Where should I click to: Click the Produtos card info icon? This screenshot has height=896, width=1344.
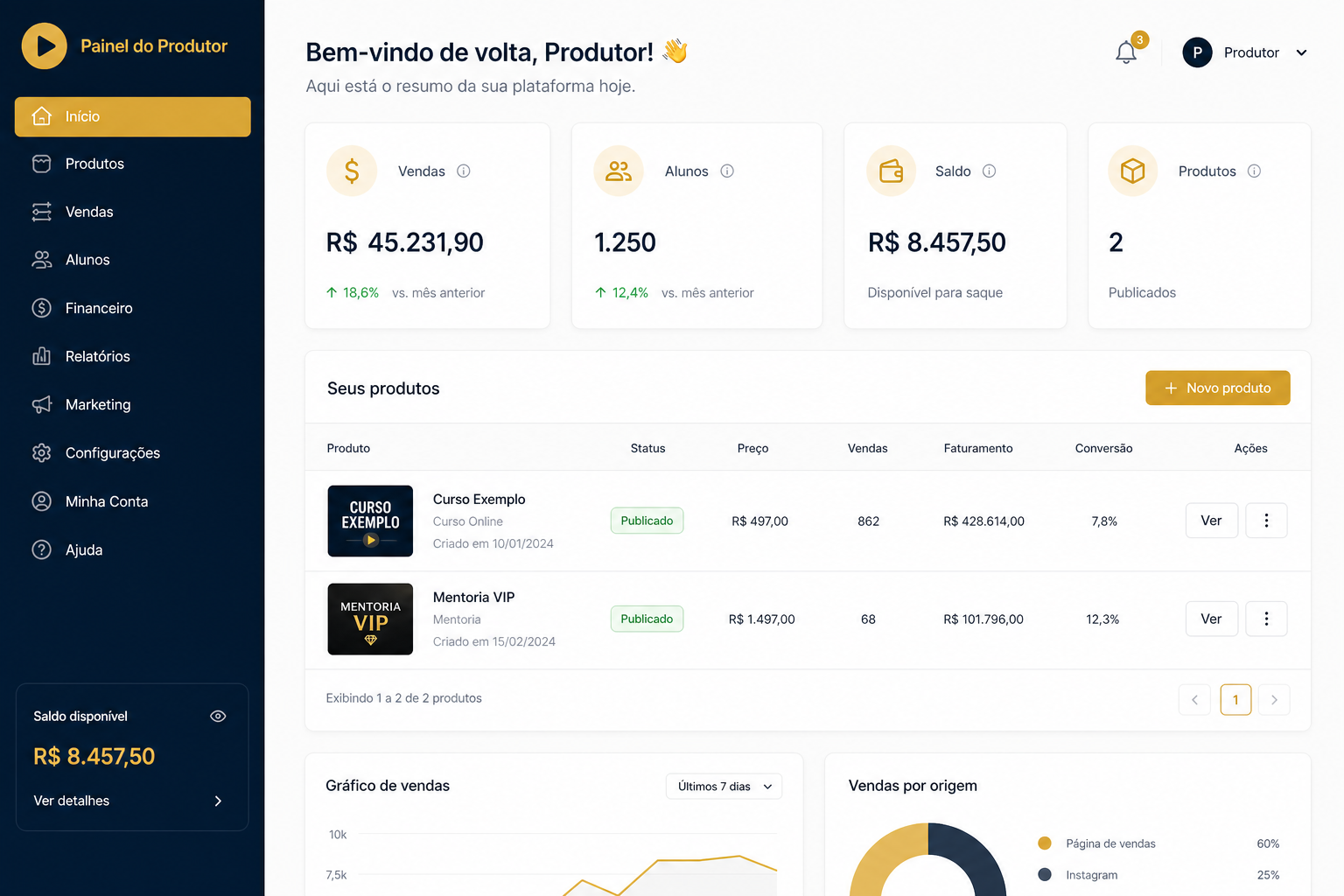click(x=1254, y=171)
